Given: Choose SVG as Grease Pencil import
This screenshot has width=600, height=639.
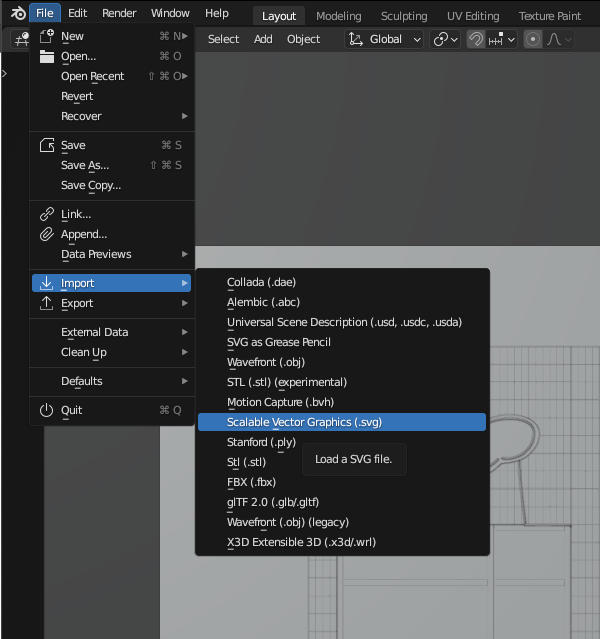Looking at the screenshot, I should (342, 342).
